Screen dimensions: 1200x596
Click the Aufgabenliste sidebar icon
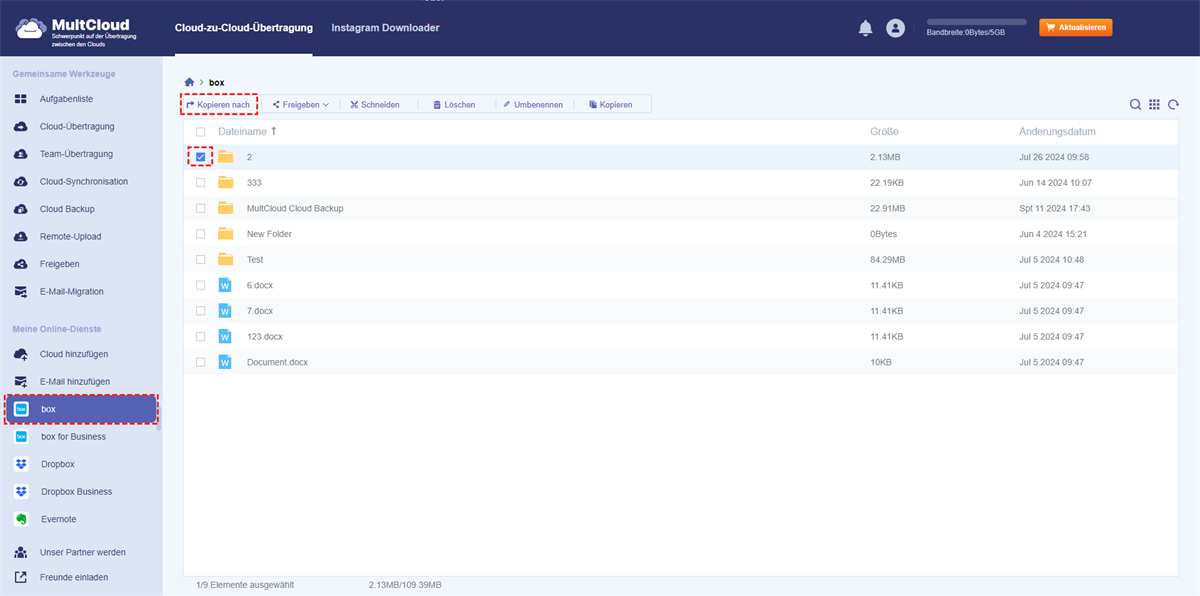(21, 99)
